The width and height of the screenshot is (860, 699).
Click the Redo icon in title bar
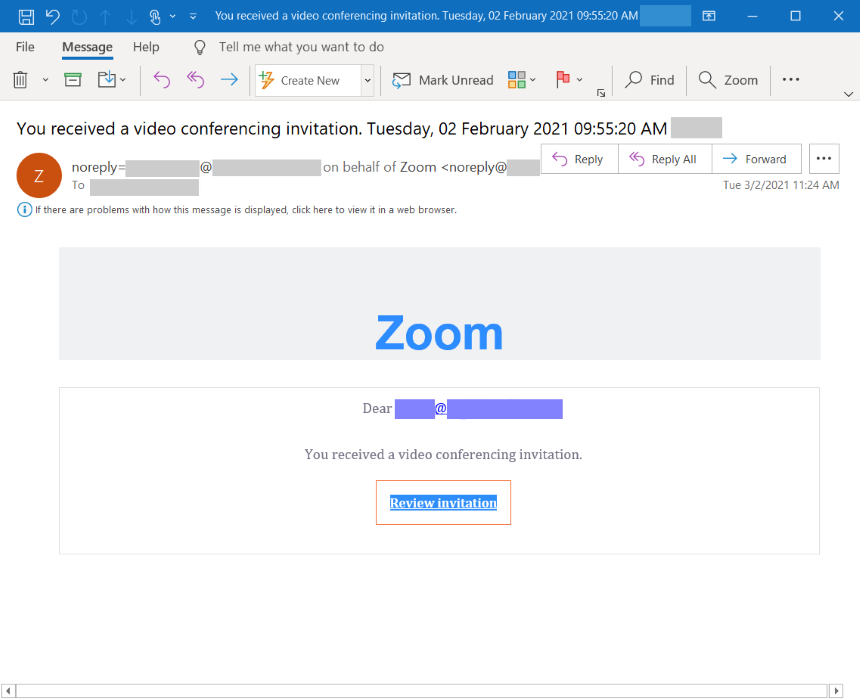(x=79, y=16)
